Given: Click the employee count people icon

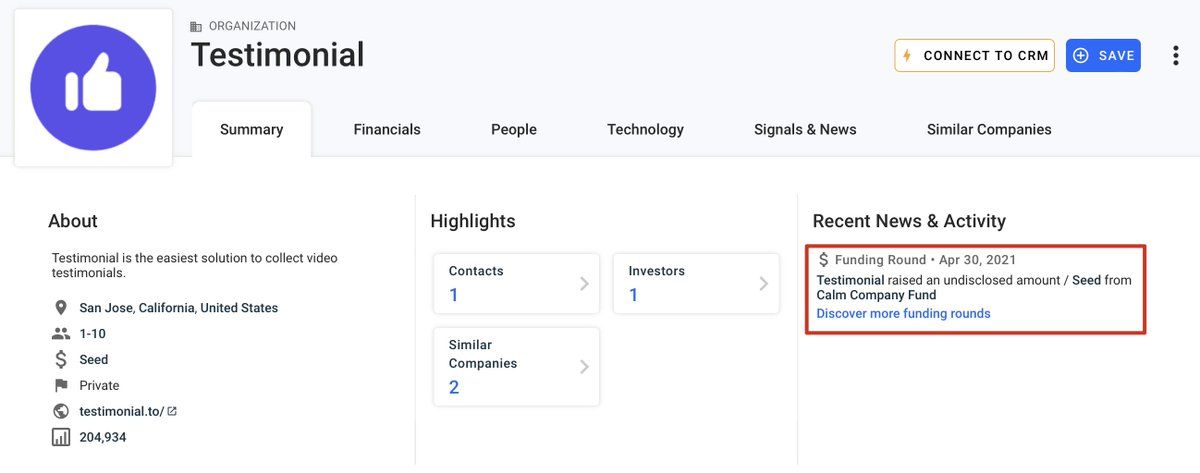Looking at the screenshot, I should coord(61,334).
